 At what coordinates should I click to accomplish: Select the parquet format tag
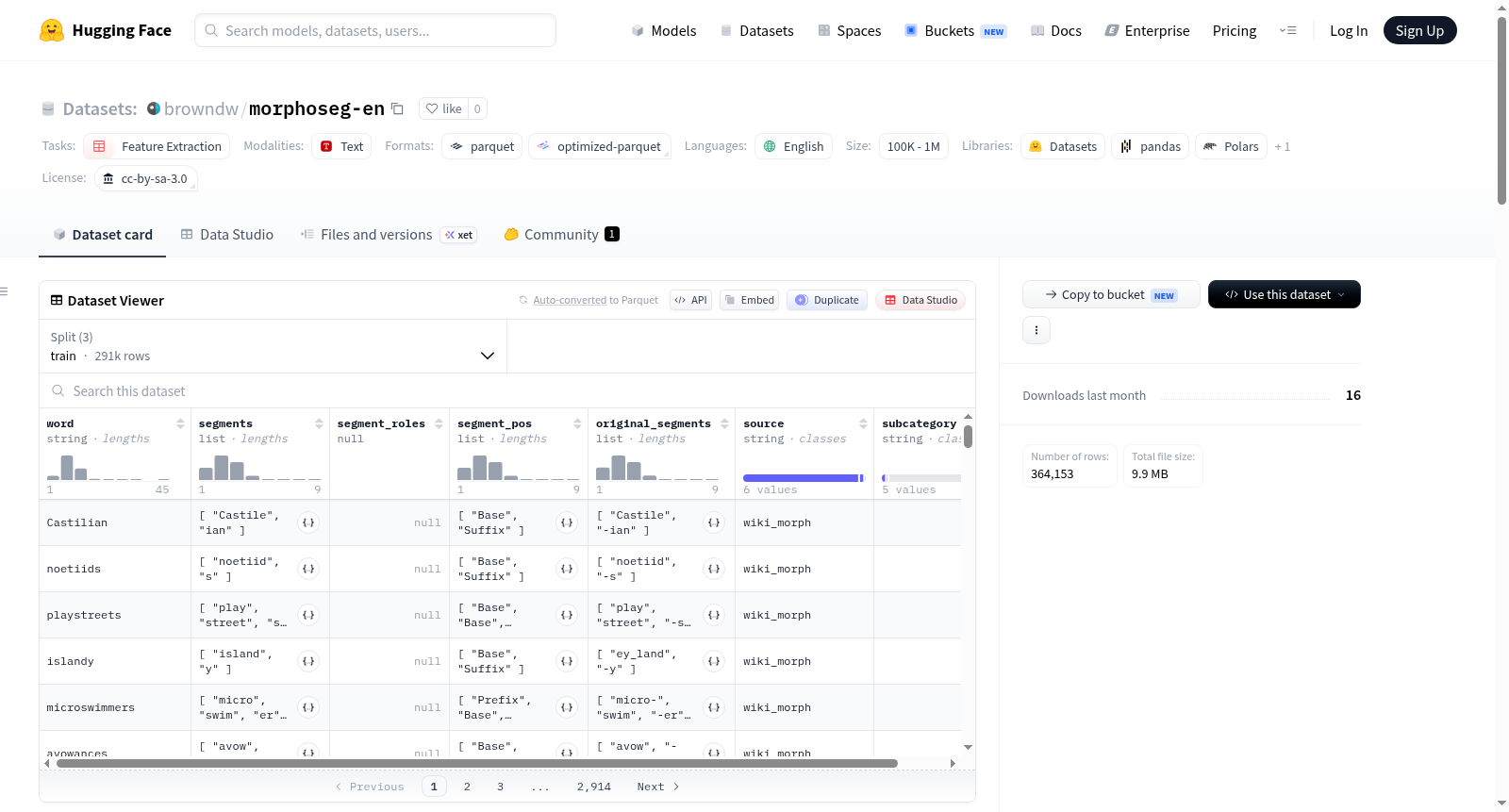tap(482, 146)
